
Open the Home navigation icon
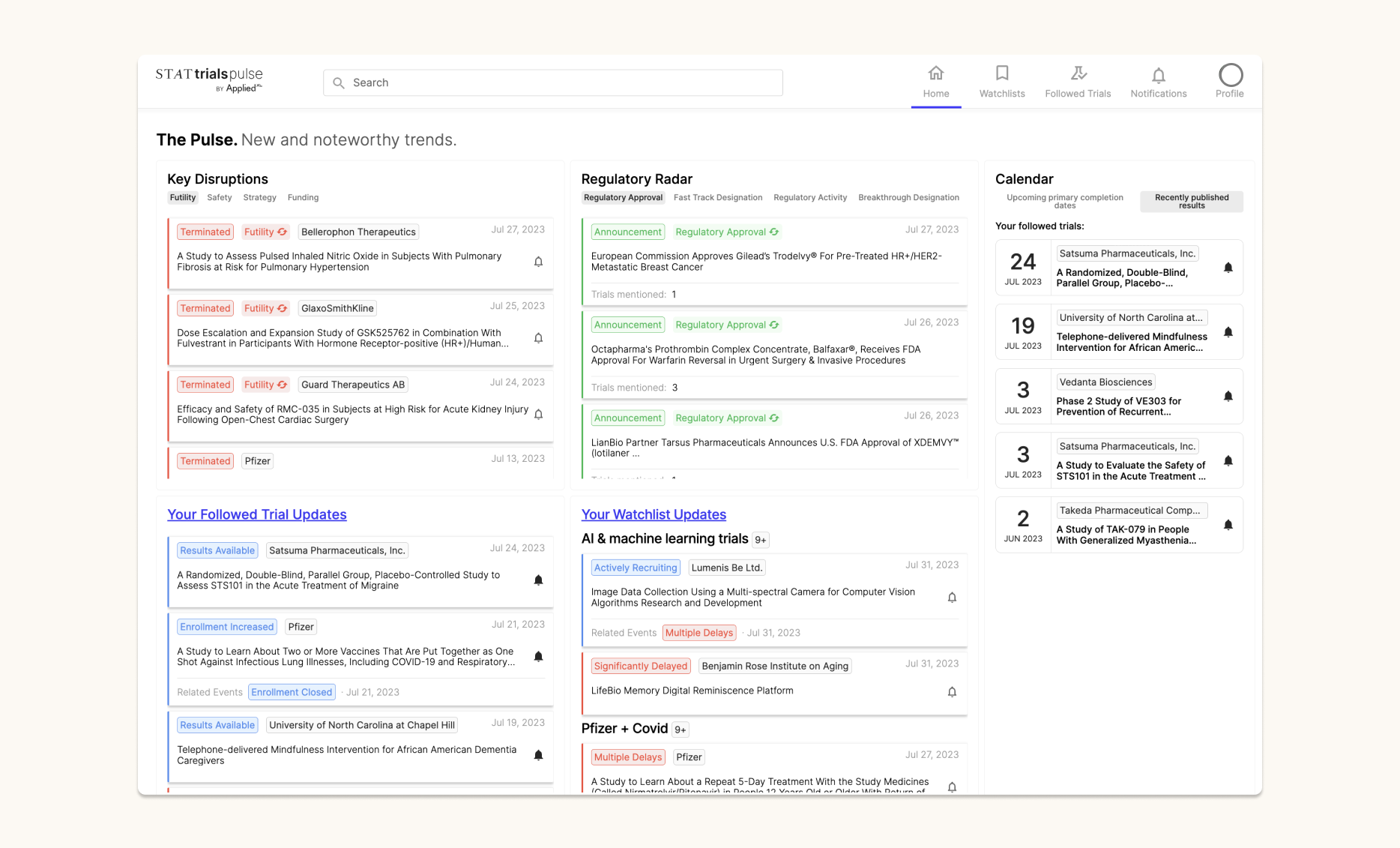click(935, 73)
